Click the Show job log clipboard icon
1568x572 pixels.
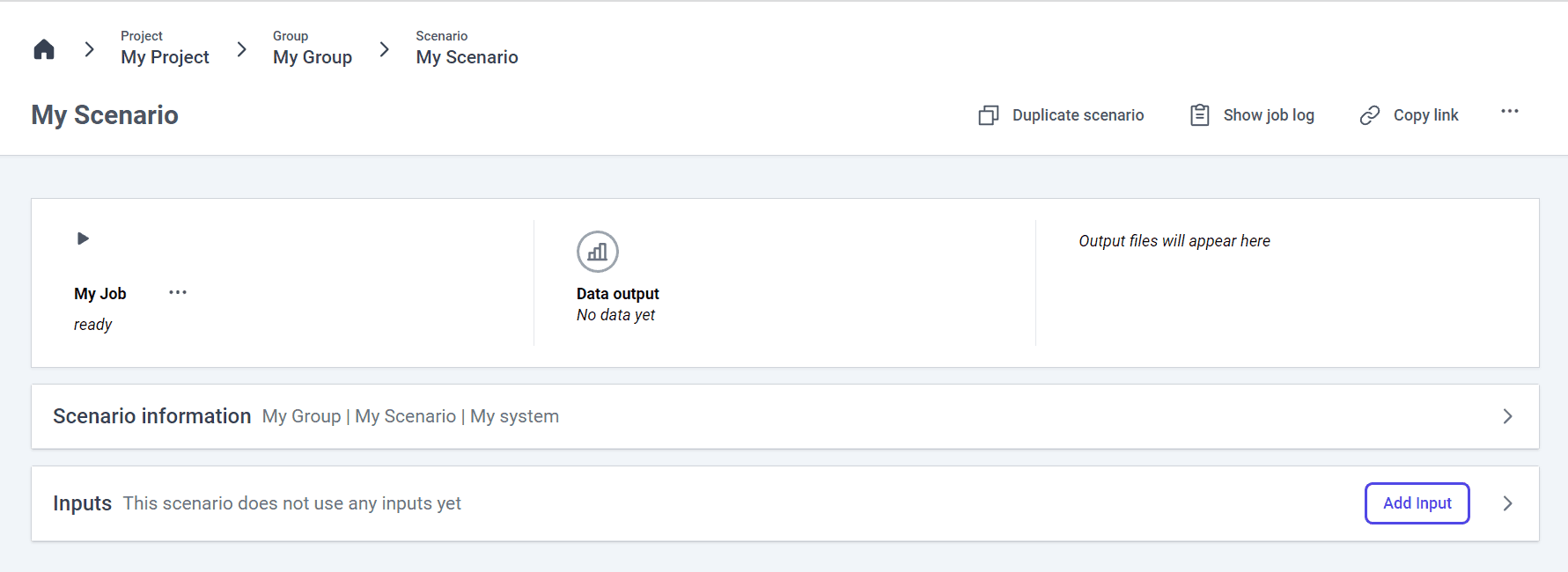tap(1199, 115)
